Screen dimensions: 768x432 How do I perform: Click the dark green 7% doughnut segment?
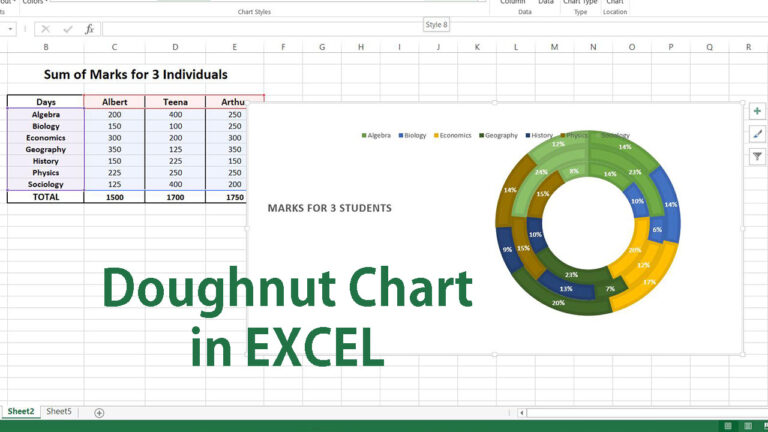point(610,288)
